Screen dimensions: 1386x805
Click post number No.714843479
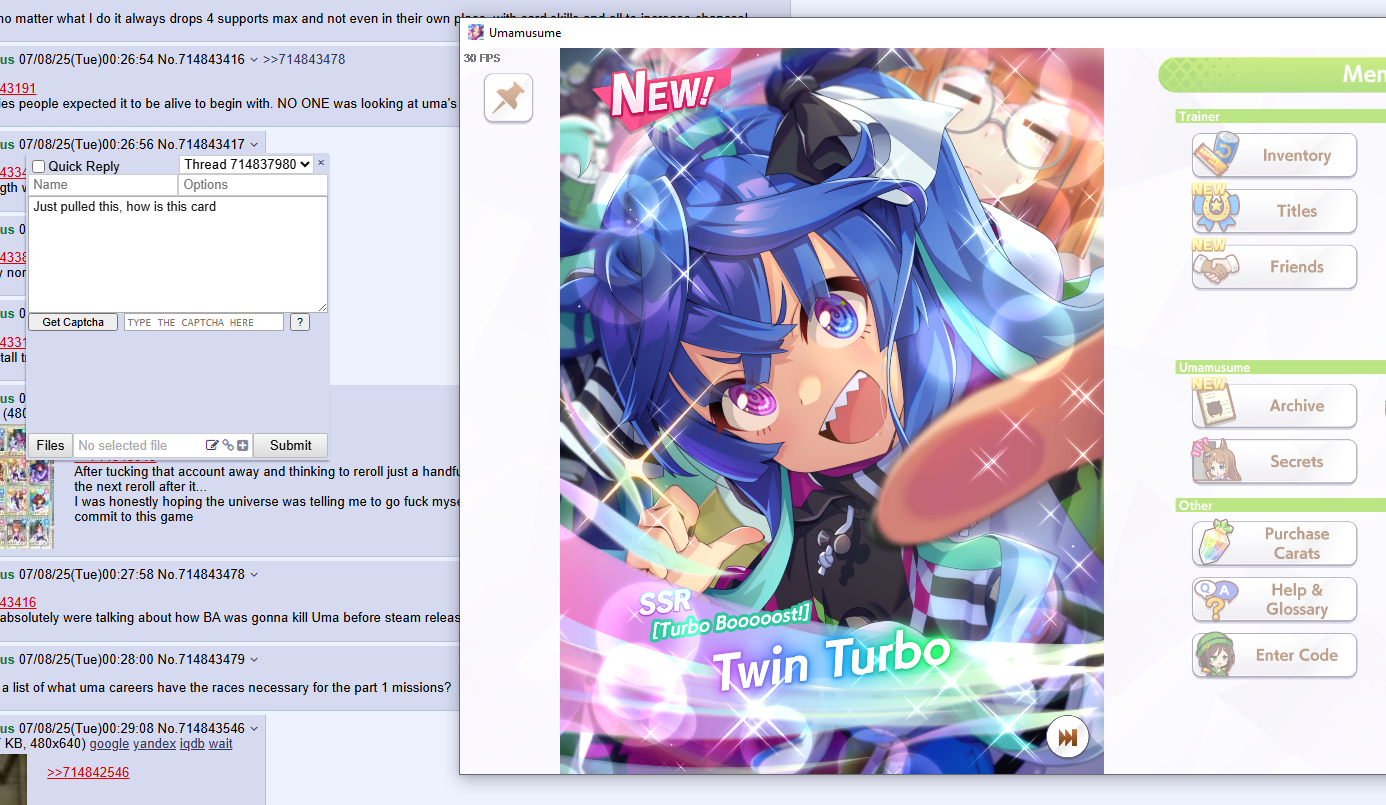tap(201, 659)
